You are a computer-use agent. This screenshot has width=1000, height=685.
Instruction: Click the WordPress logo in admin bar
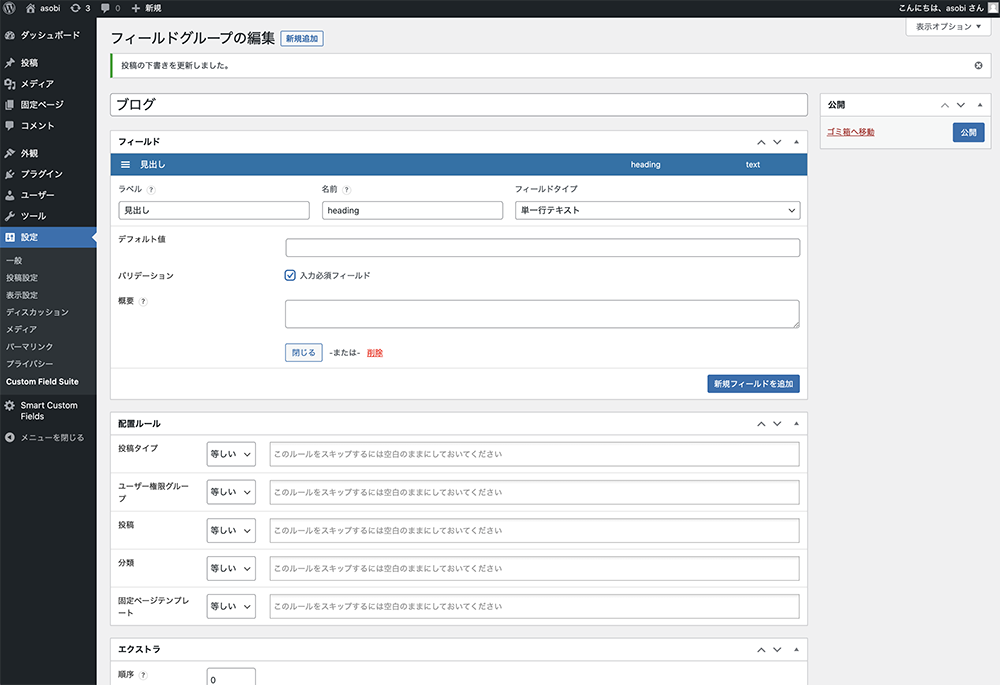point(10,8)
